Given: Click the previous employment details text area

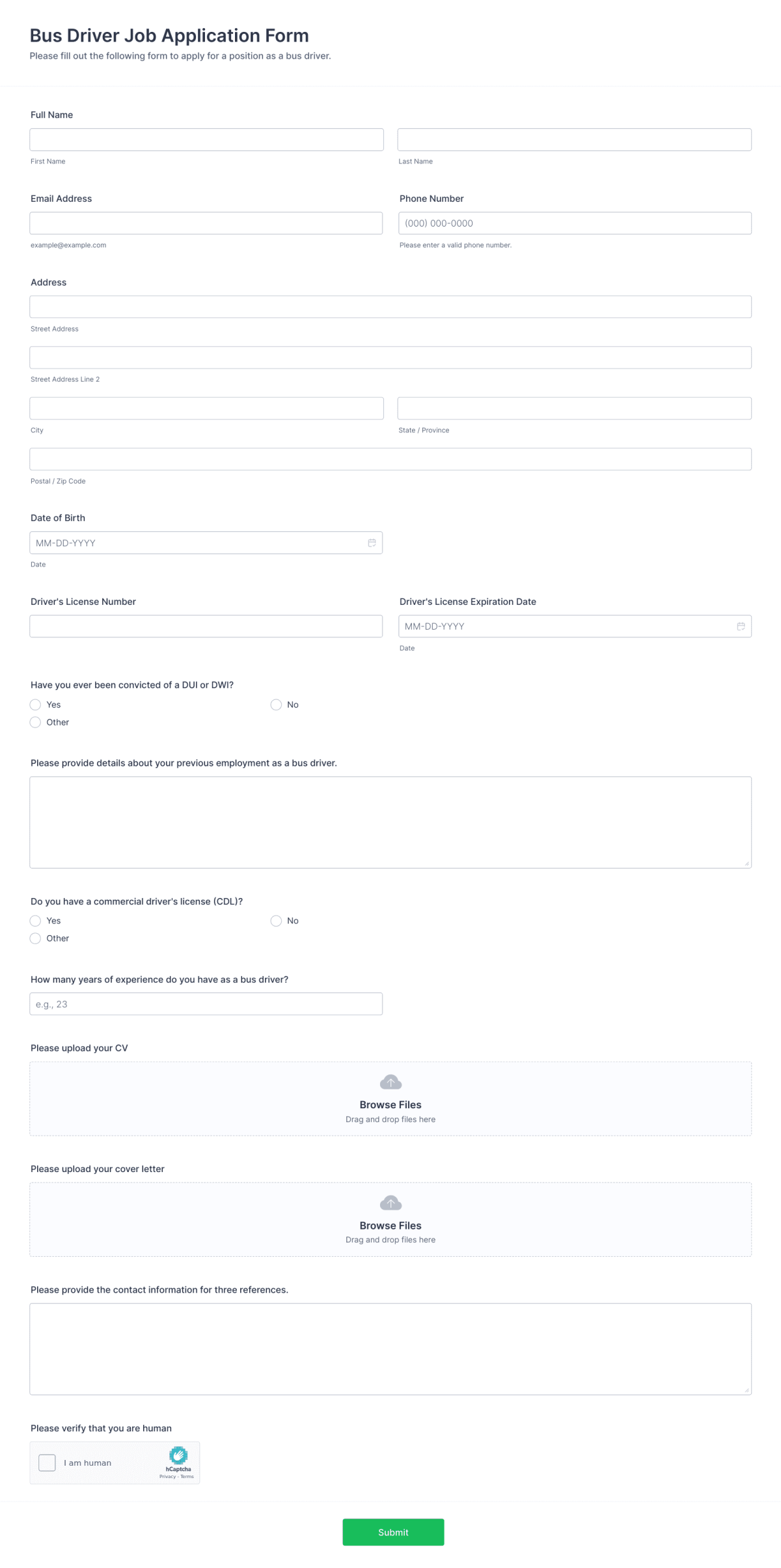Looking at the screenshot, I should [390, 820].
